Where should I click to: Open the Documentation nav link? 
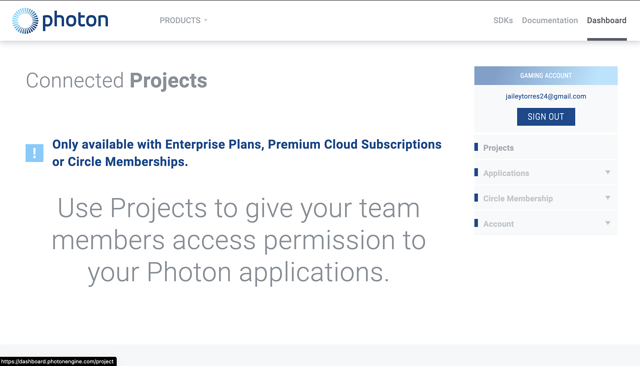[x=550, y=20]
